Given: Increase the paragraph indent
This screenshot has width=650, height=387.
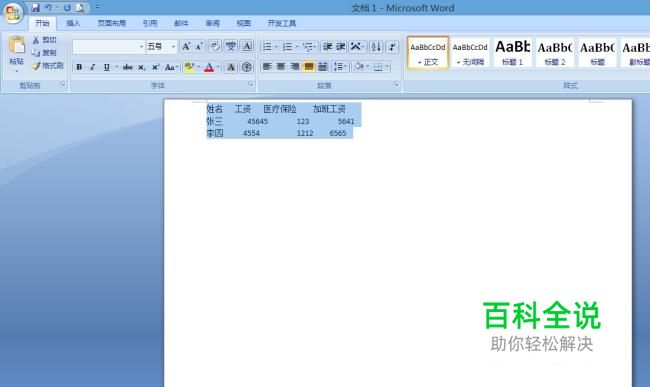Looking at the screenshot, I should (x=341, y=47).
